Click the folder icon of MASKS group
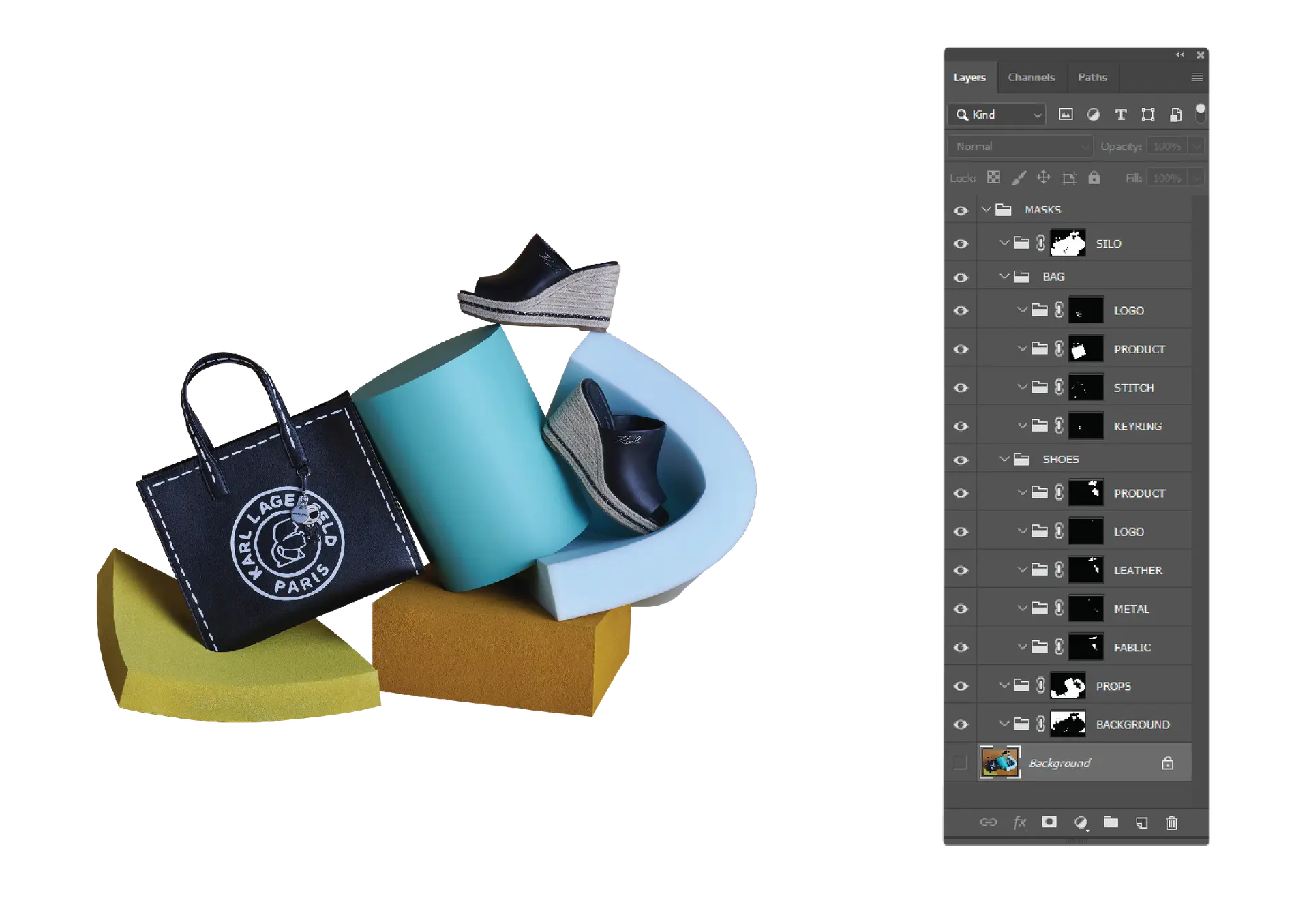1309x924 pixels. (1003, 210)
